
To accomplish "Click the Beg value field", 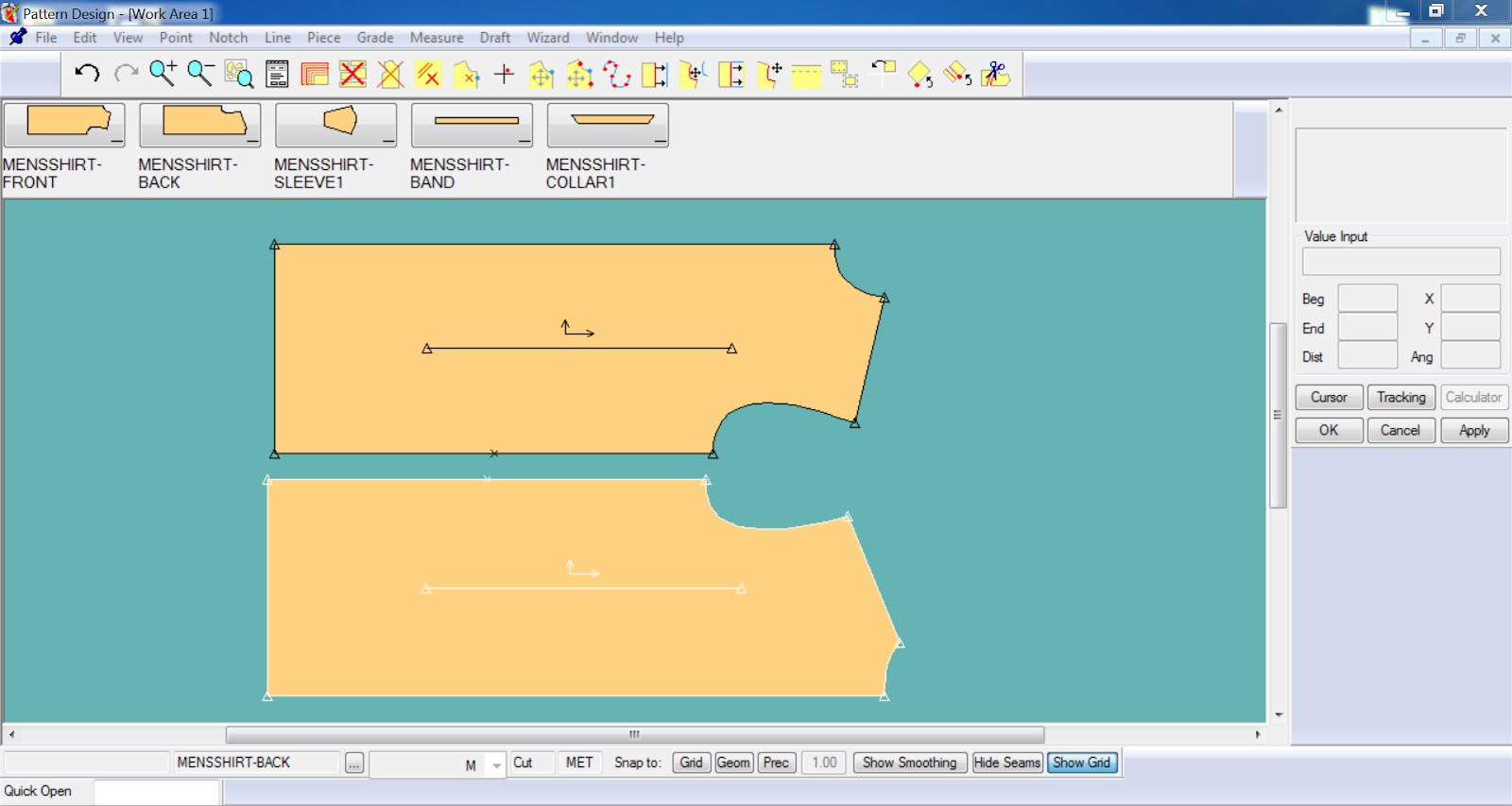I will coord(1367,299).
